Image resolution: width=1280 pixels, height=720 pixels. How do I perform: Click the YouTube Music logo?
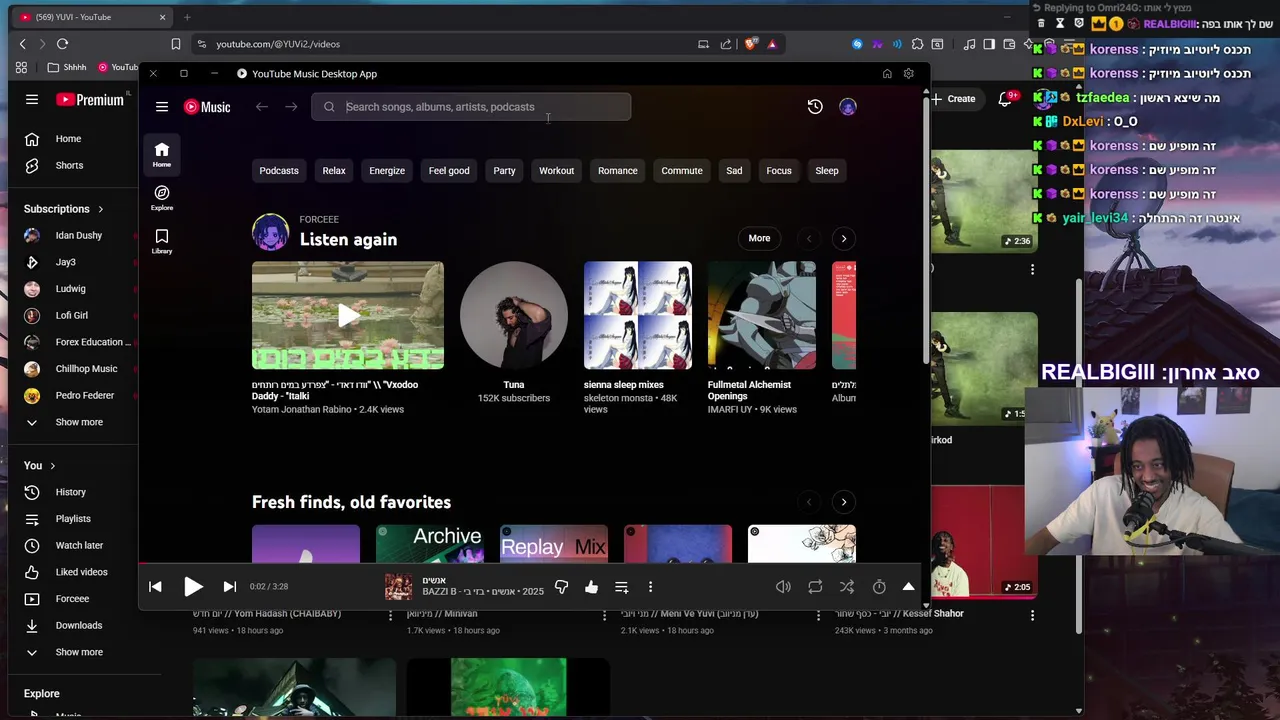pyautogui.click(x=207, y=107)
